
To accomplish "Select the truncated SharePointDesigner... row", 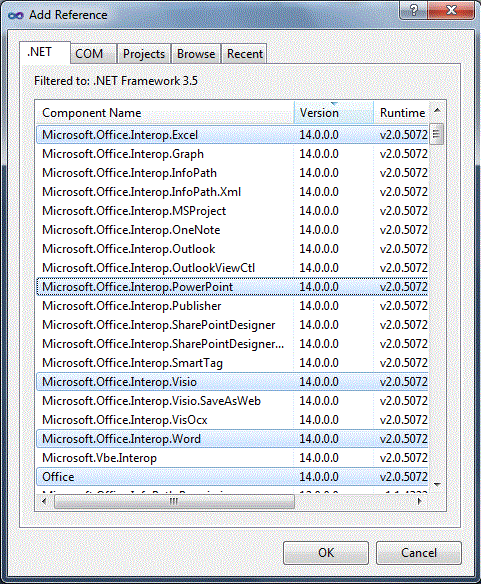I will [232, 344].
